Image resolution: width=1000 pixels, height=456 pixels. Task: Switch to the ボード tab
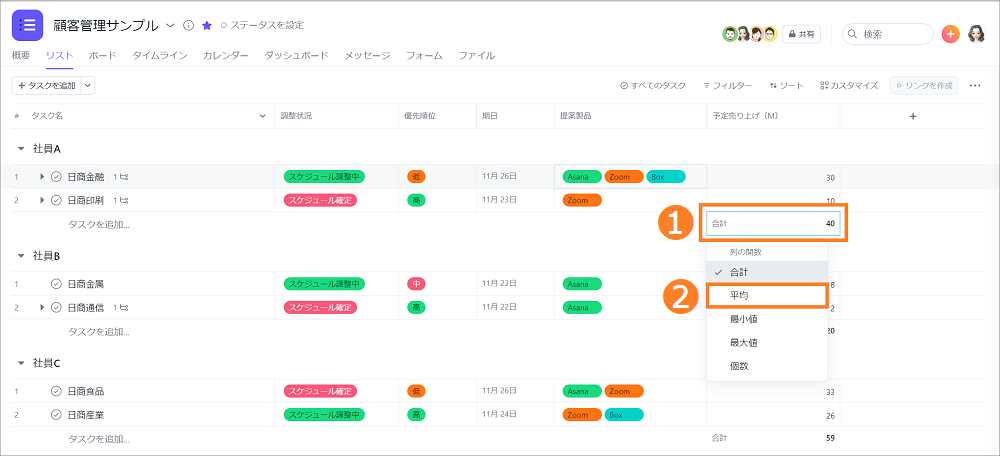(x=103, y=55)
